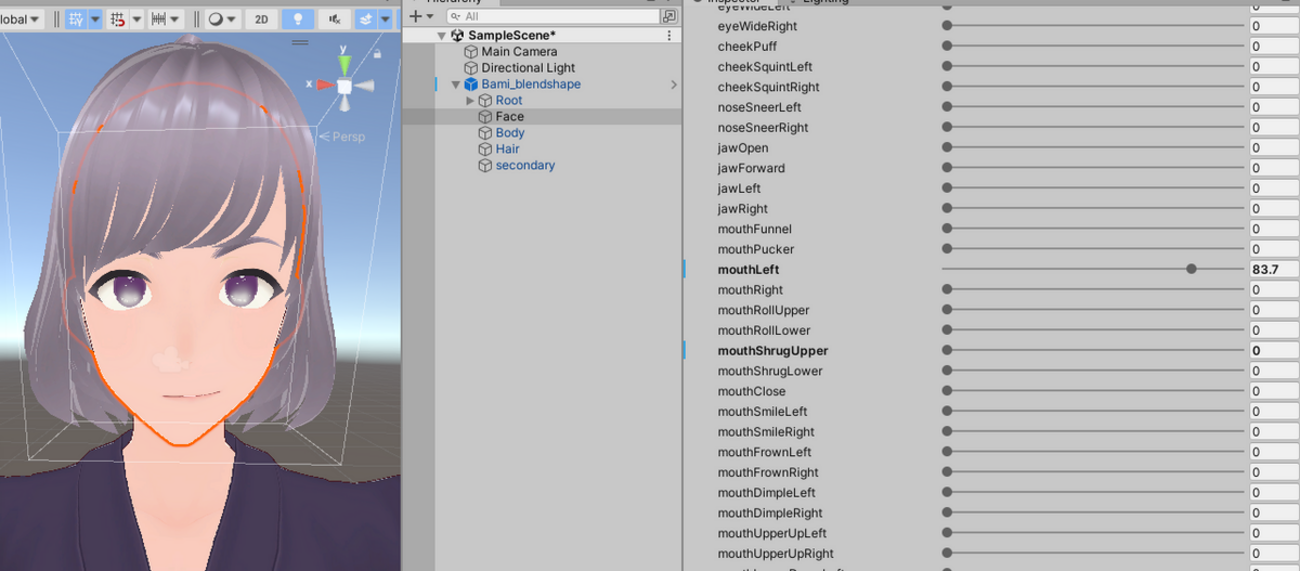Screen dimensions: 1300x571
Task: Toggle scene lighting lightbulb
Action: 297,19
